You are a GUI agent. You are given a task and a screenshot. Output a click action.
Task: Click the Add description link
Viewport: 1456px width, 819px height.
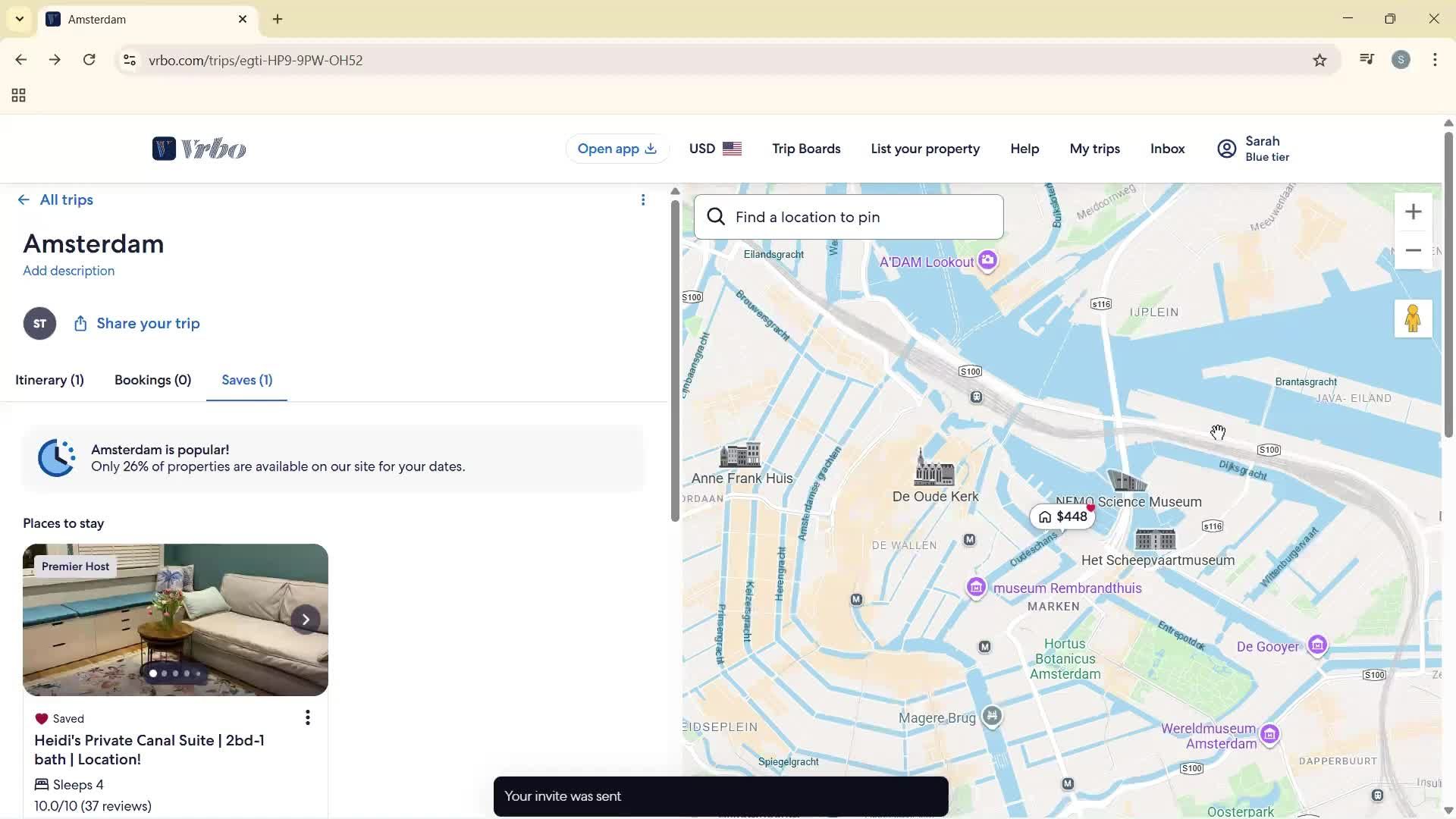point(68,271)
